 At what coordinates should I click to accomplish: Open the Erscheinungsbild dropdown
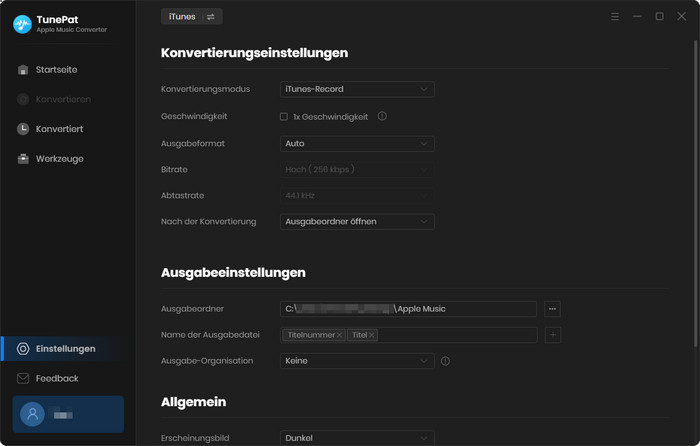pyautogui.click(x=357, y=438)
